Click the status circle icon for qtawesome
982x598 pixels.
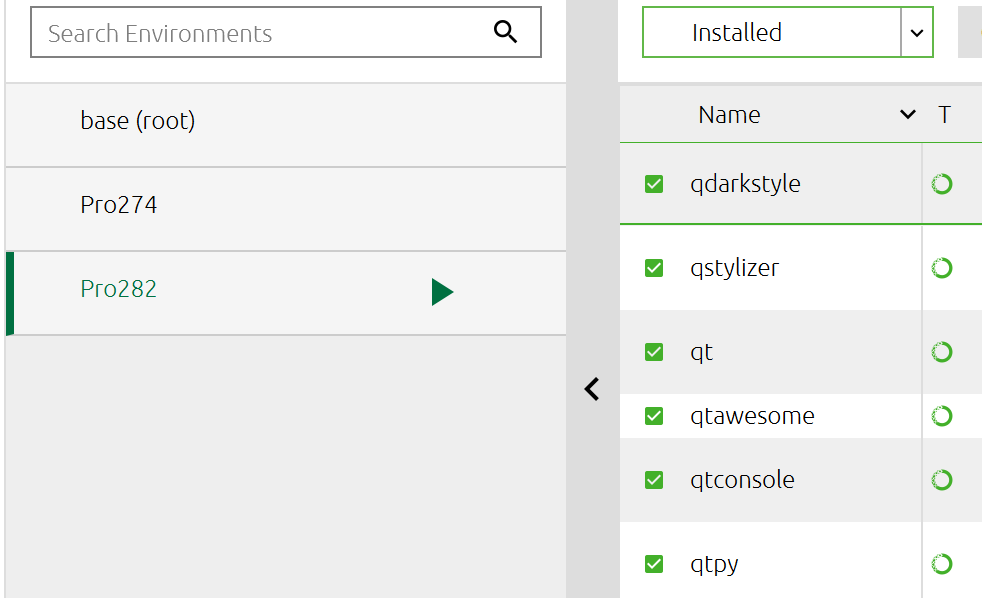(x=941, y=416)
